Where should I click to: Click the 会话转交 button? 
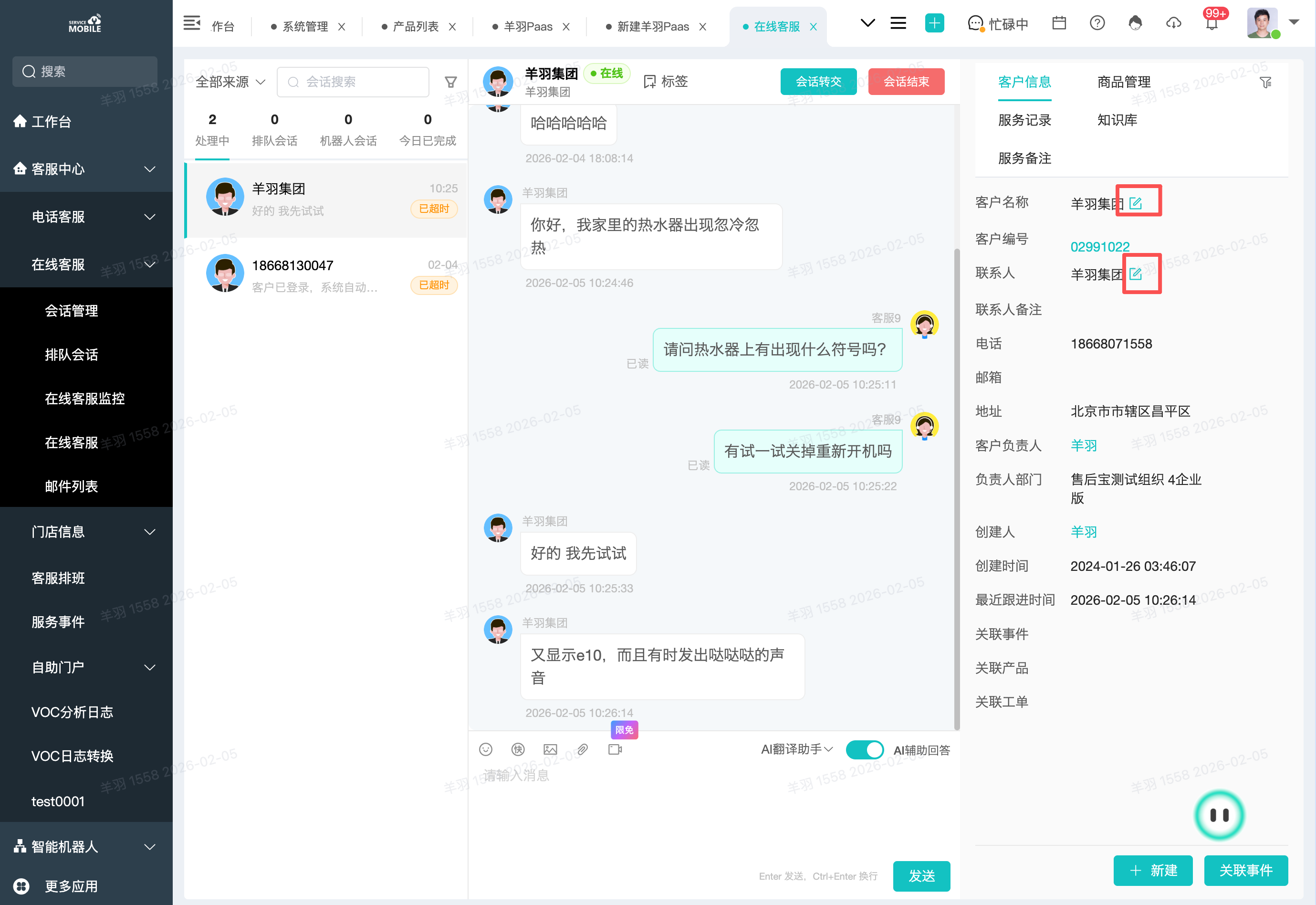(818, 82)
